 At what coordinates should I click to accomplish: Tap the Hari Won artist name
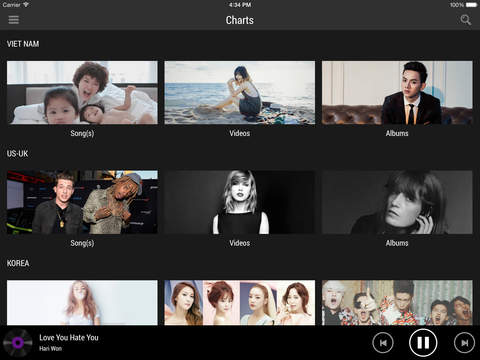(x=51, y=349)
